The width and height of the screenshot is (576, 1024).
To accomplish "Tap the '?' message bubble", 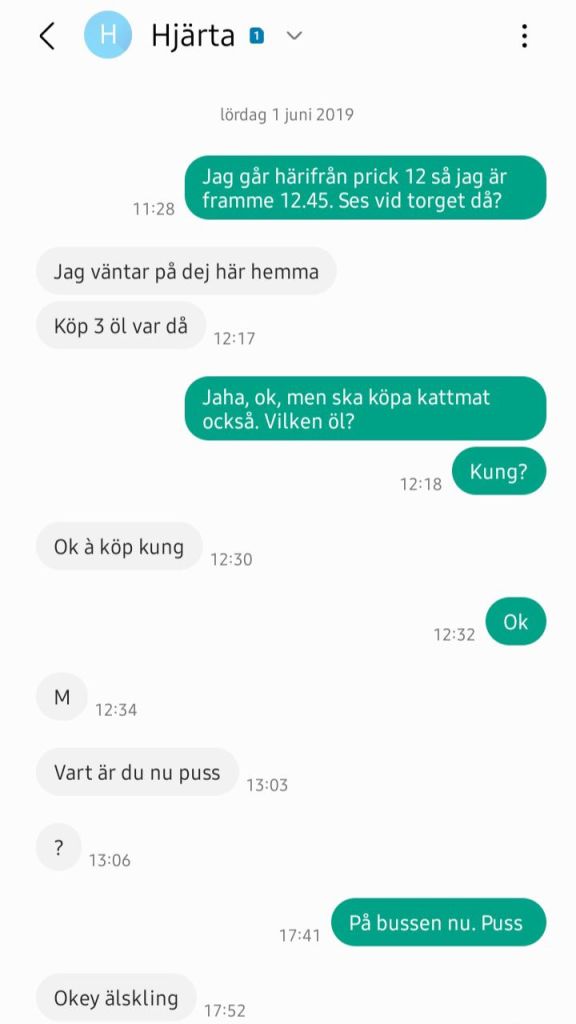I will [59, 848].
